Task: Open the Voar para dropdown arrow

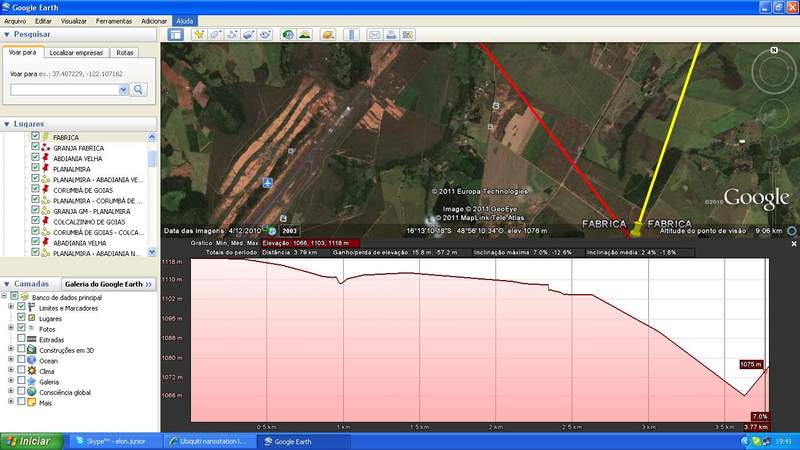Action: pyautogui.click(x=123, y=90)
